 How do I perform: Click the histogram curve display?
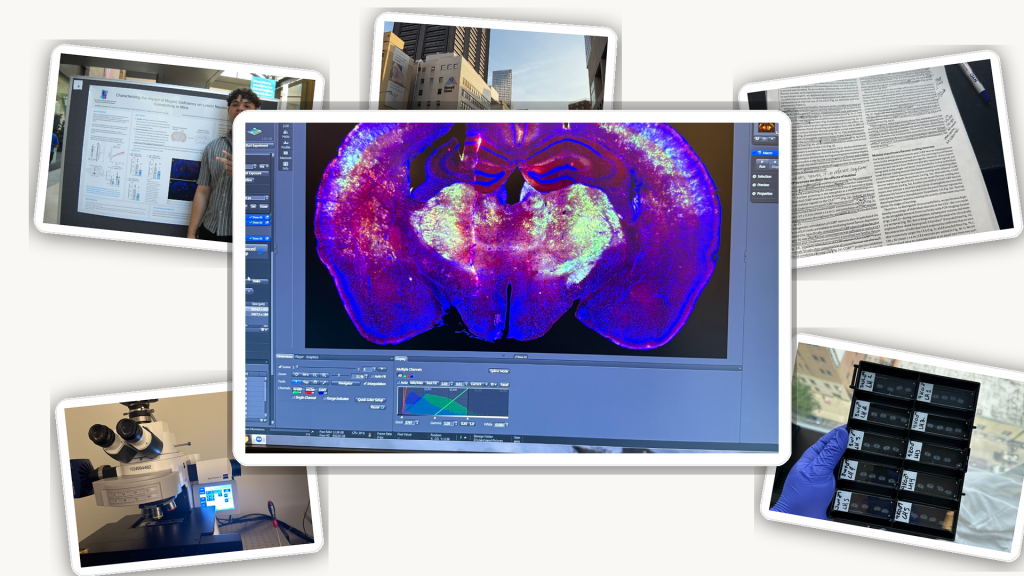pyautogui.click(x=452, y=402)
